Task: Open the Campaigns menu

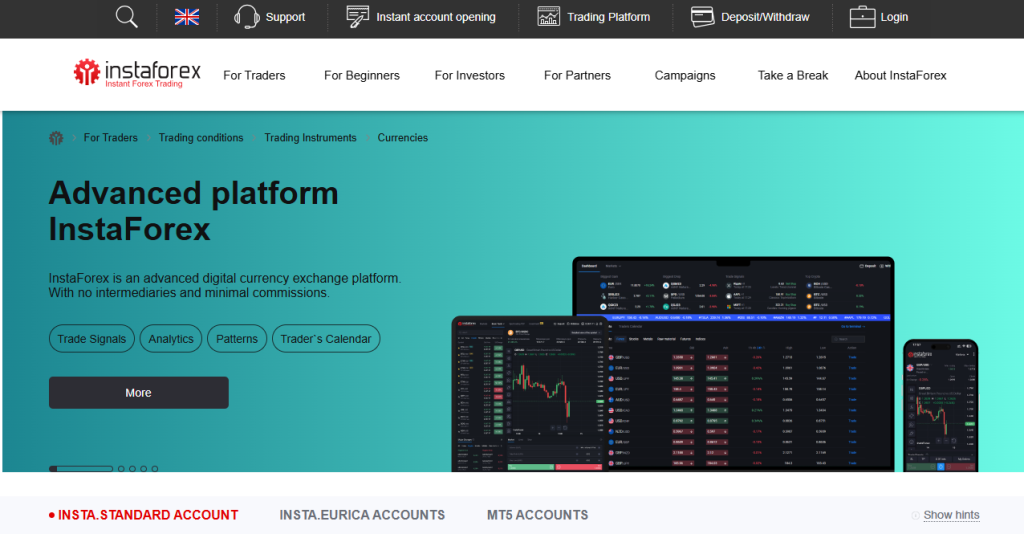Action: pos(685,75)
